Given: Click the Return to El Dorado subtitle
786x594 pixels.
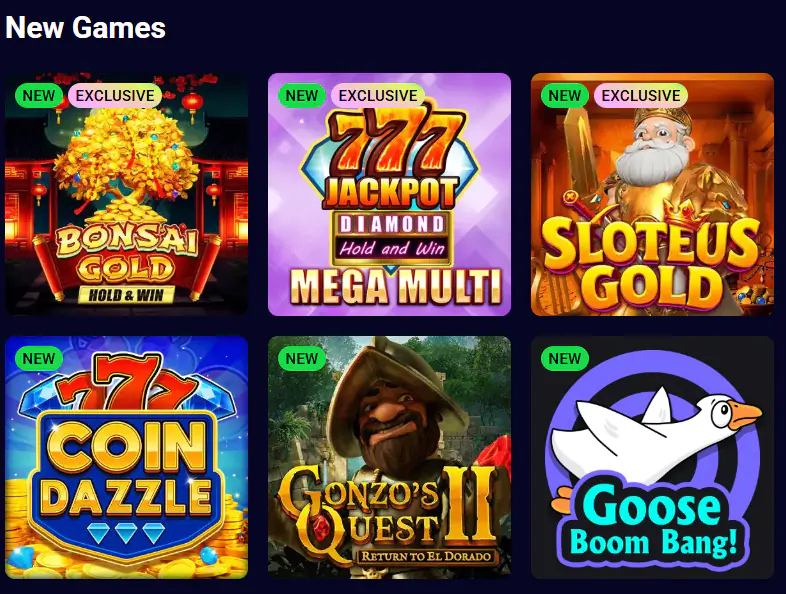Looking at the screenshot, I should (x=426, y=556).
